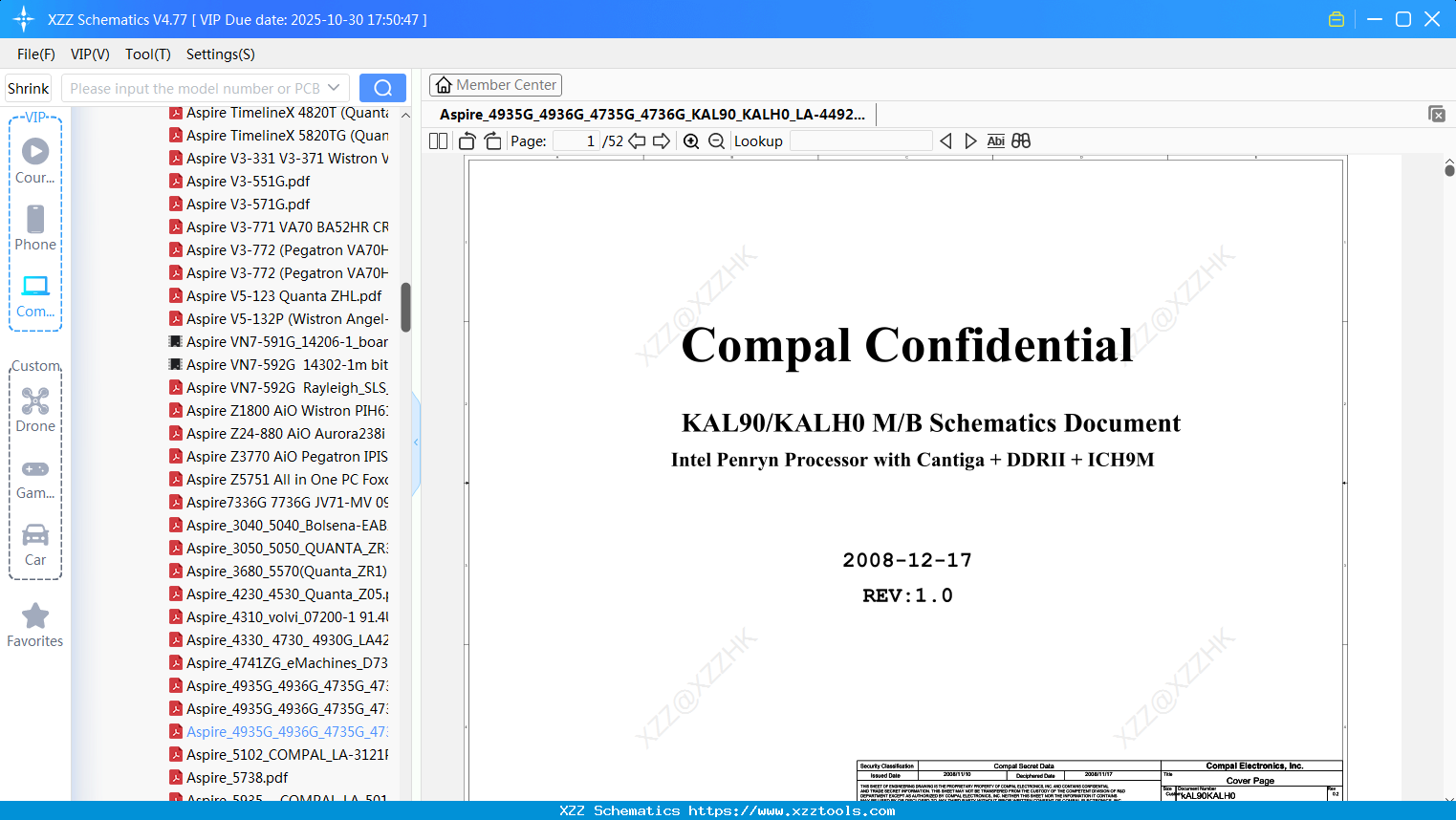This screenshot has height=820, width=1456.
Task: Zoom out of the schematic
Action: [x=716, y=141]
